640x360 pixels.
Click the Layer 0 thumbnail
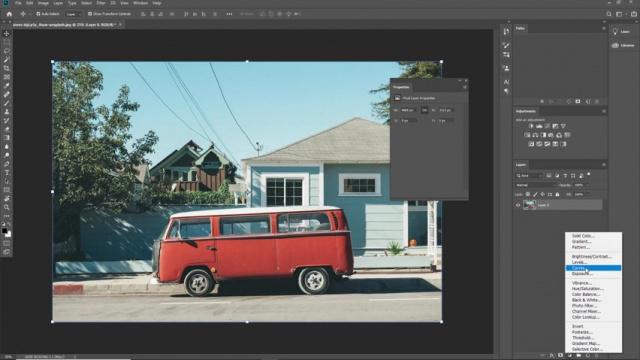tap(529, 205)
